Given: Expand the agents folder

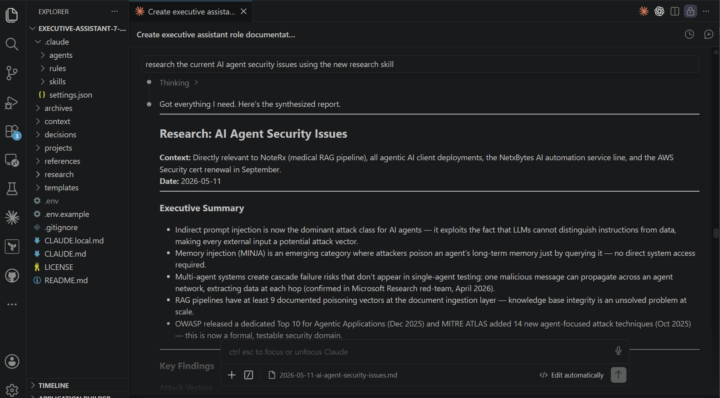Looking at the screenshot, I should 77,55.
